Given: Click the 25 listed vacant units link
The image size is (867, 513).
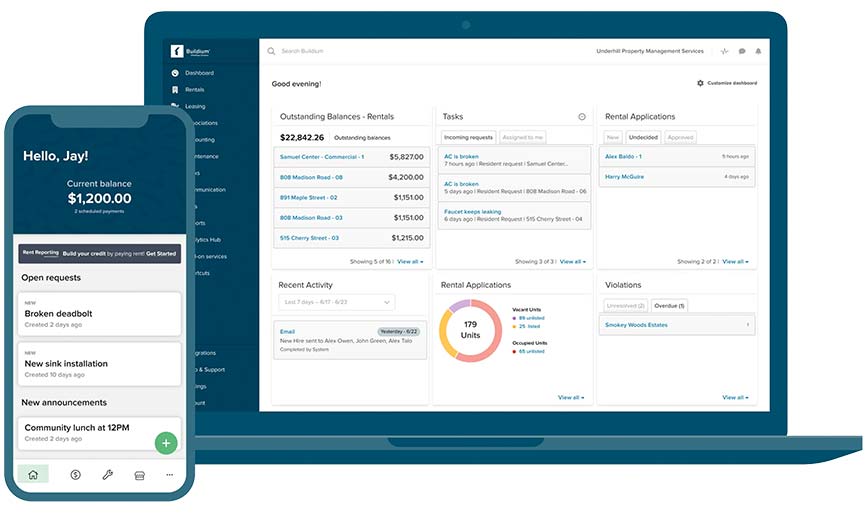Looking at the screenshot, I should pyautogui.click(x=529, y=326).
